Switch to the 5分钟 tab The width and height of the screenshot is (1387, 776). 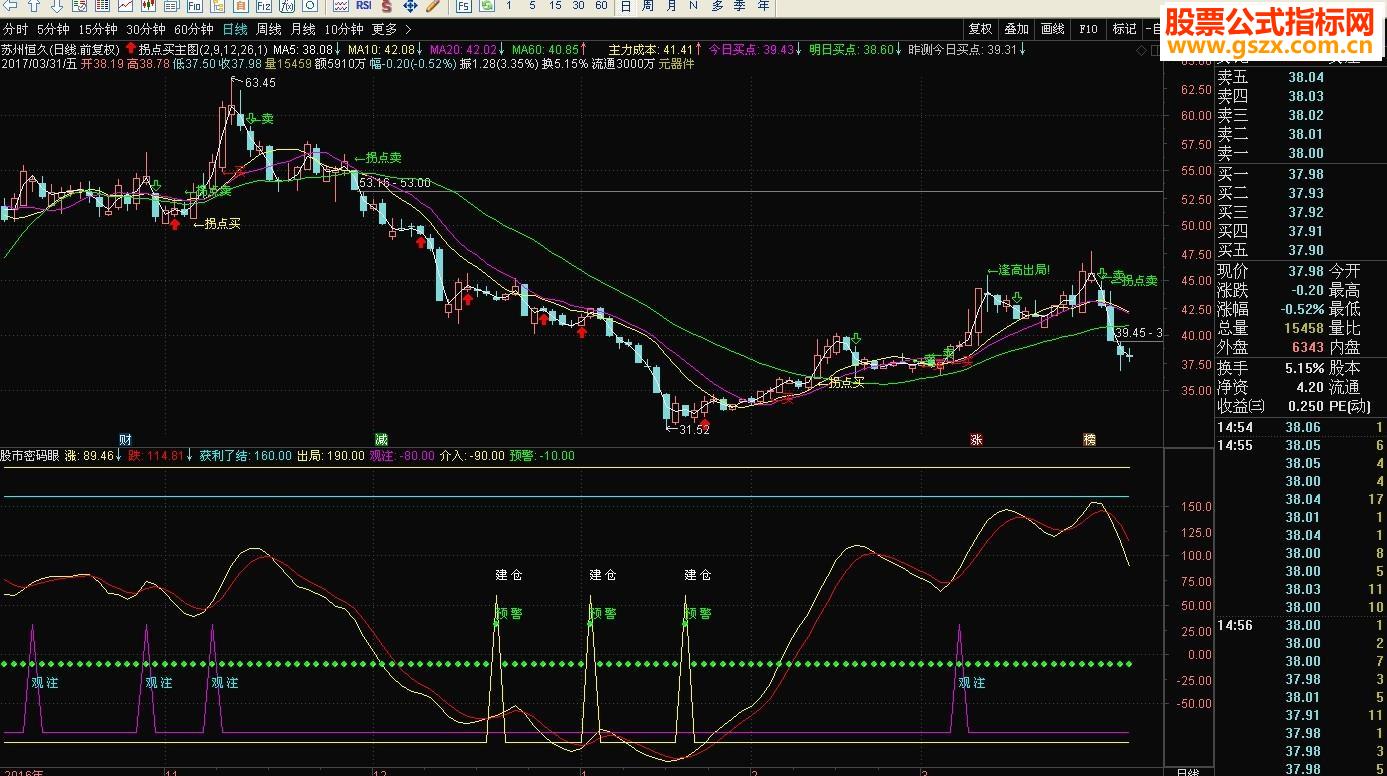coord(53,29)
